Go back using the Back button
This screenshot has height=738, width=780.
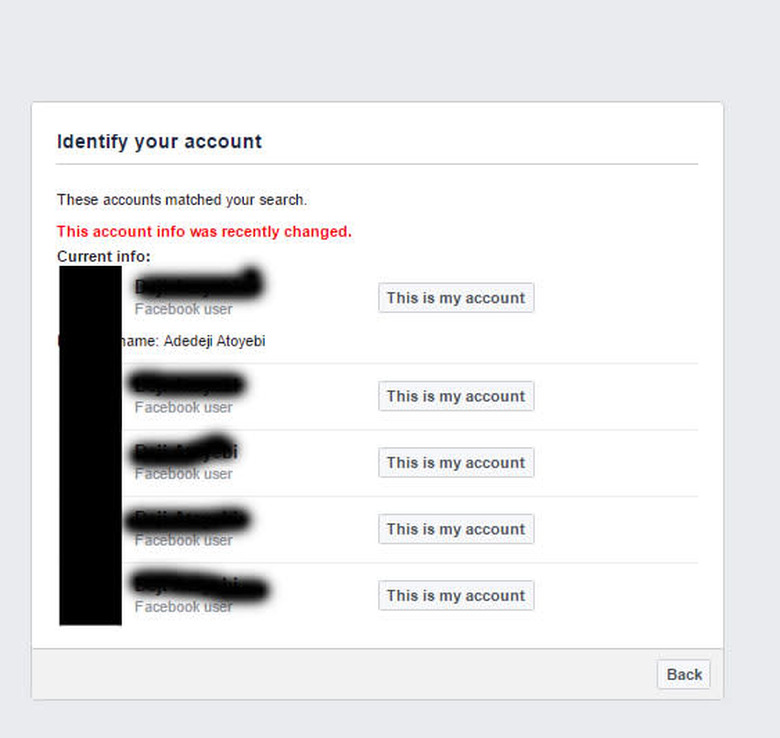pyautogui.click(x=684, y=674)
